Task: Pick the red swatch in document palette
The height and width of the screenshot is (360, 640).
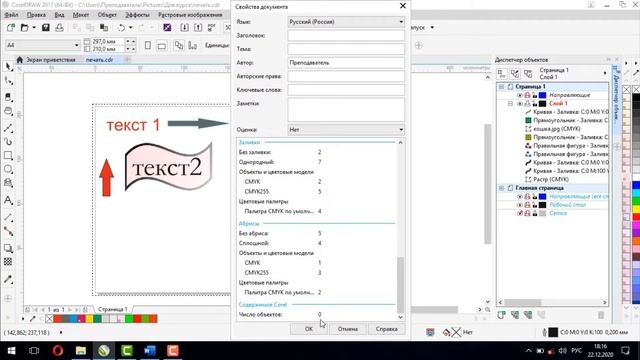Action: click(58, 319)
